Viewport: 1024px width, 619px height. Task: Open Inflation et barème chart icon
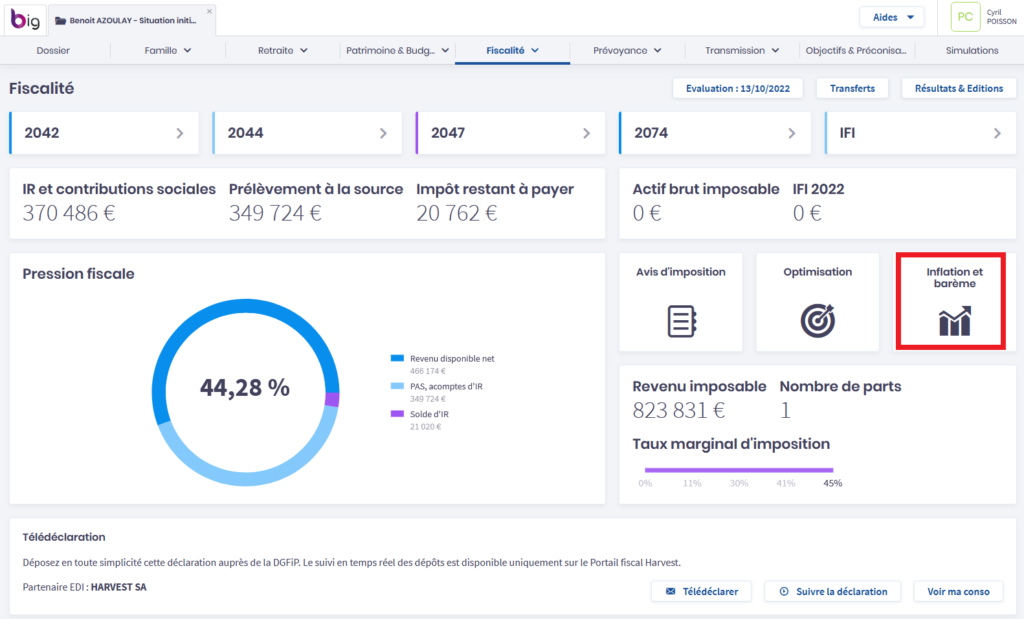click(954, 322)
